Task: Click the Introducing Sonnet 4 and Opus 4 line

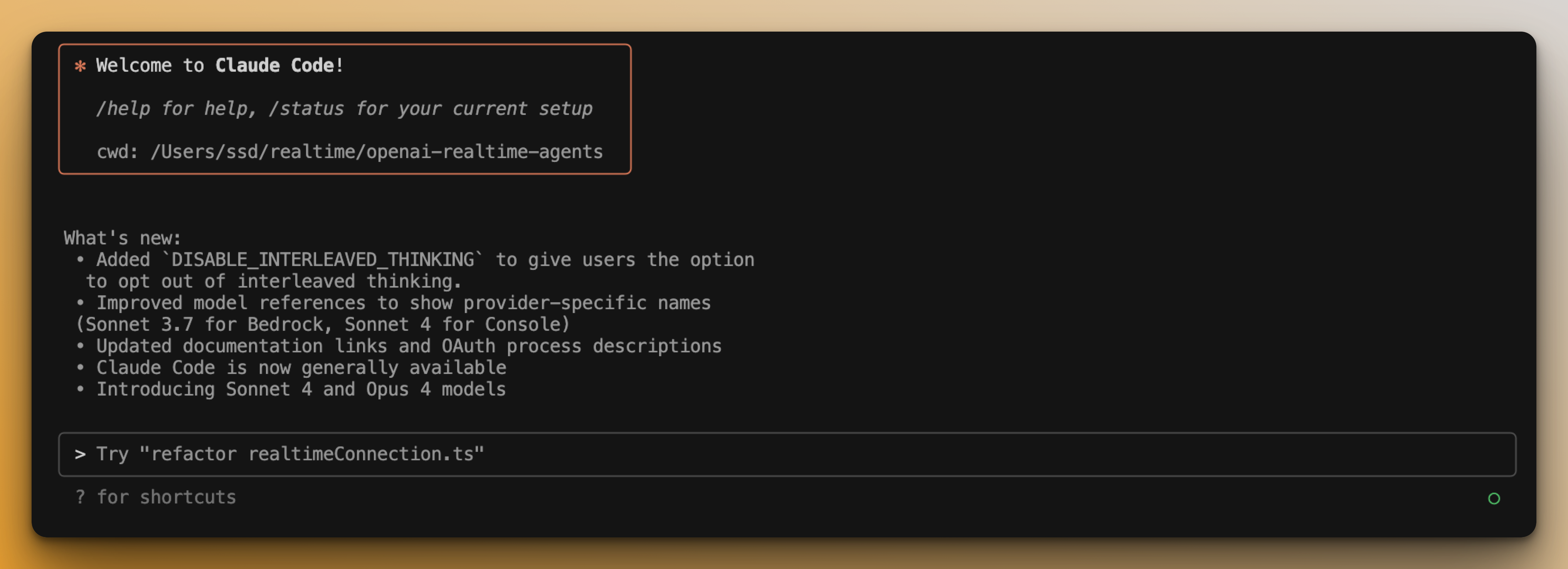Action: (x=301, y=389)
